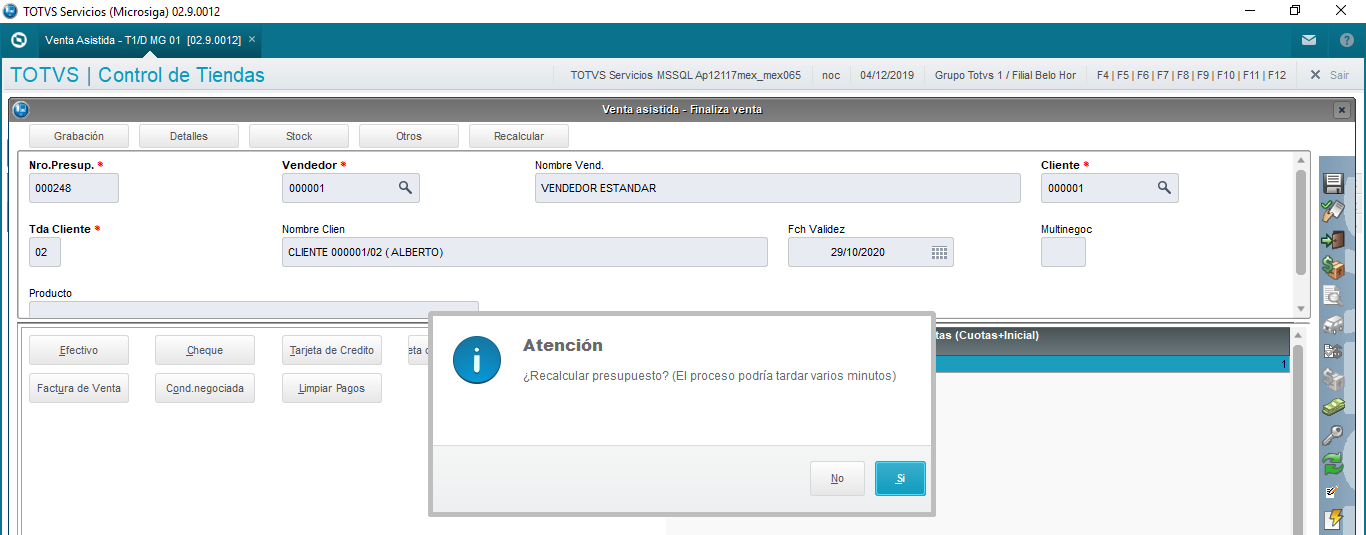Open Cliente search via magnifier icon
The width and height of the screenshot is (1366, 535).
coord(1164,187)
